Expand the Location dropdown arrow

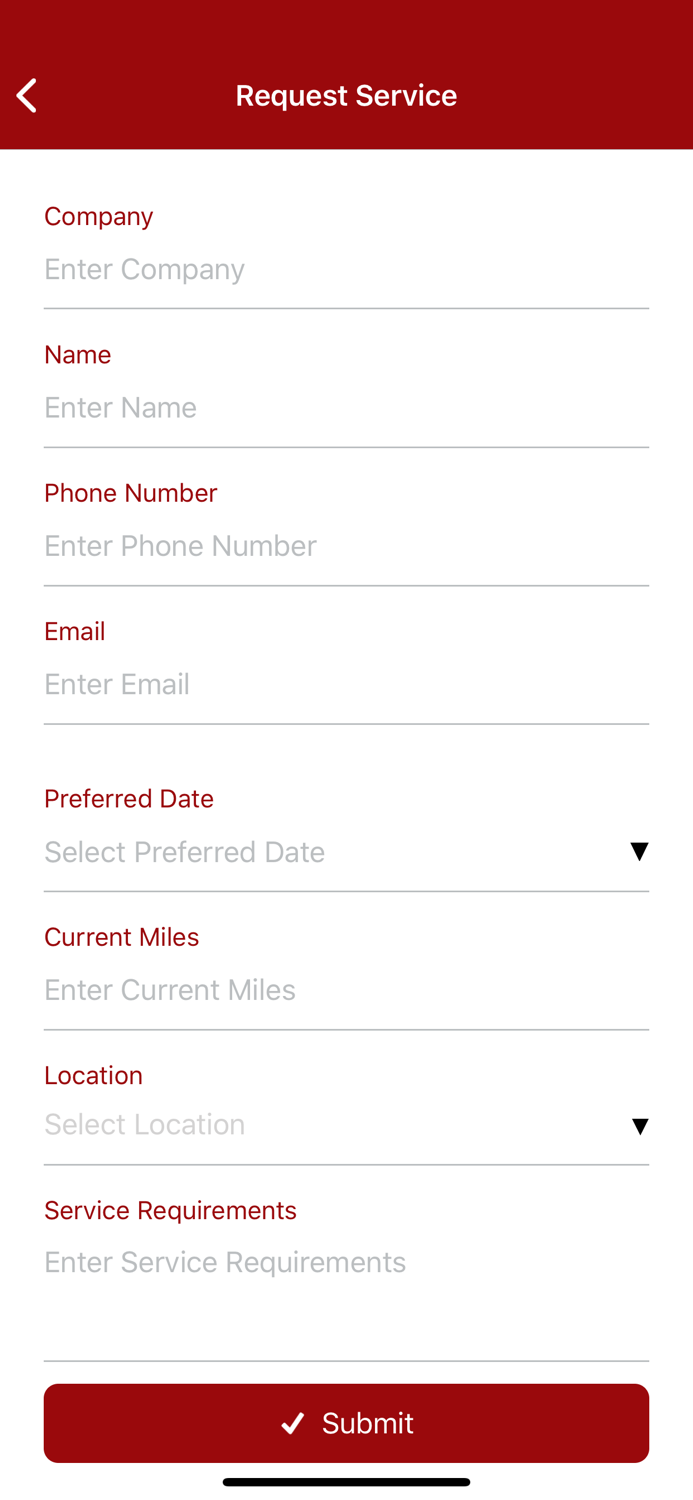coord(640,1126)
